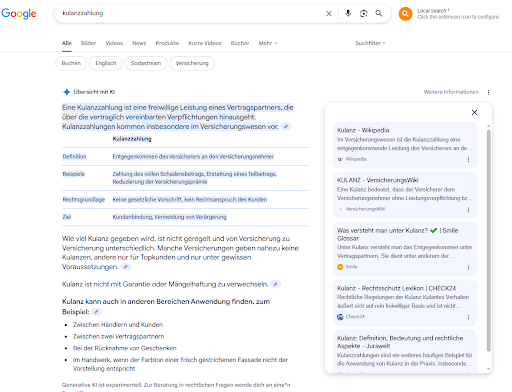The image size is (512, 392).
Task: Select the Buchen suggestion chip
Action: [x=71, y=63]
